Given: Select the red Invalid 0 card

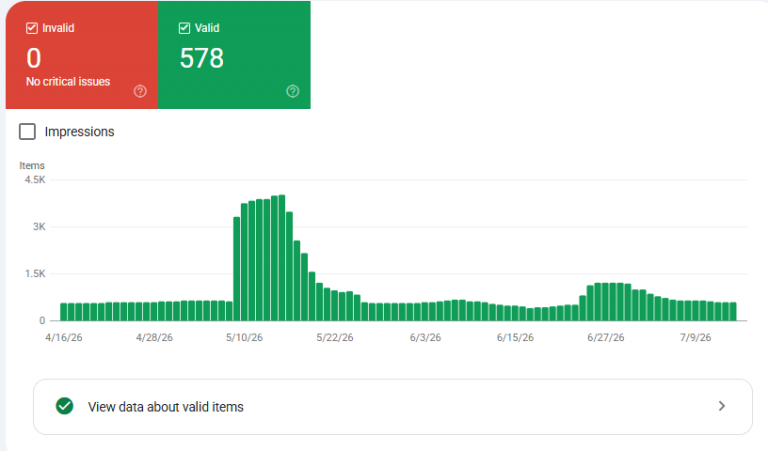Looking at the screenshot, I should tap(82, 55).
